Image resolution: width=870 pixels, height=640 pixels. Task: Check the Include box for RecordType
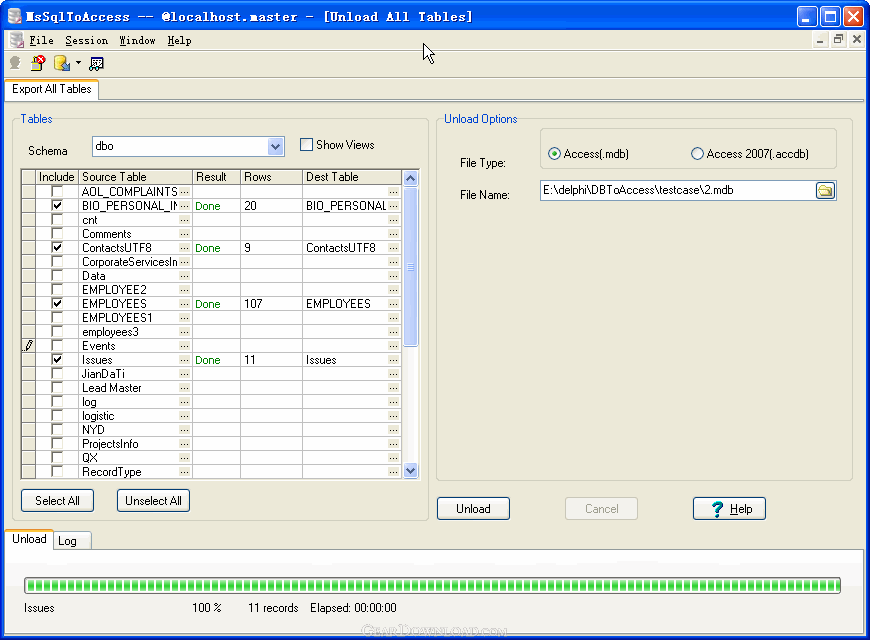tap(57, 472)
